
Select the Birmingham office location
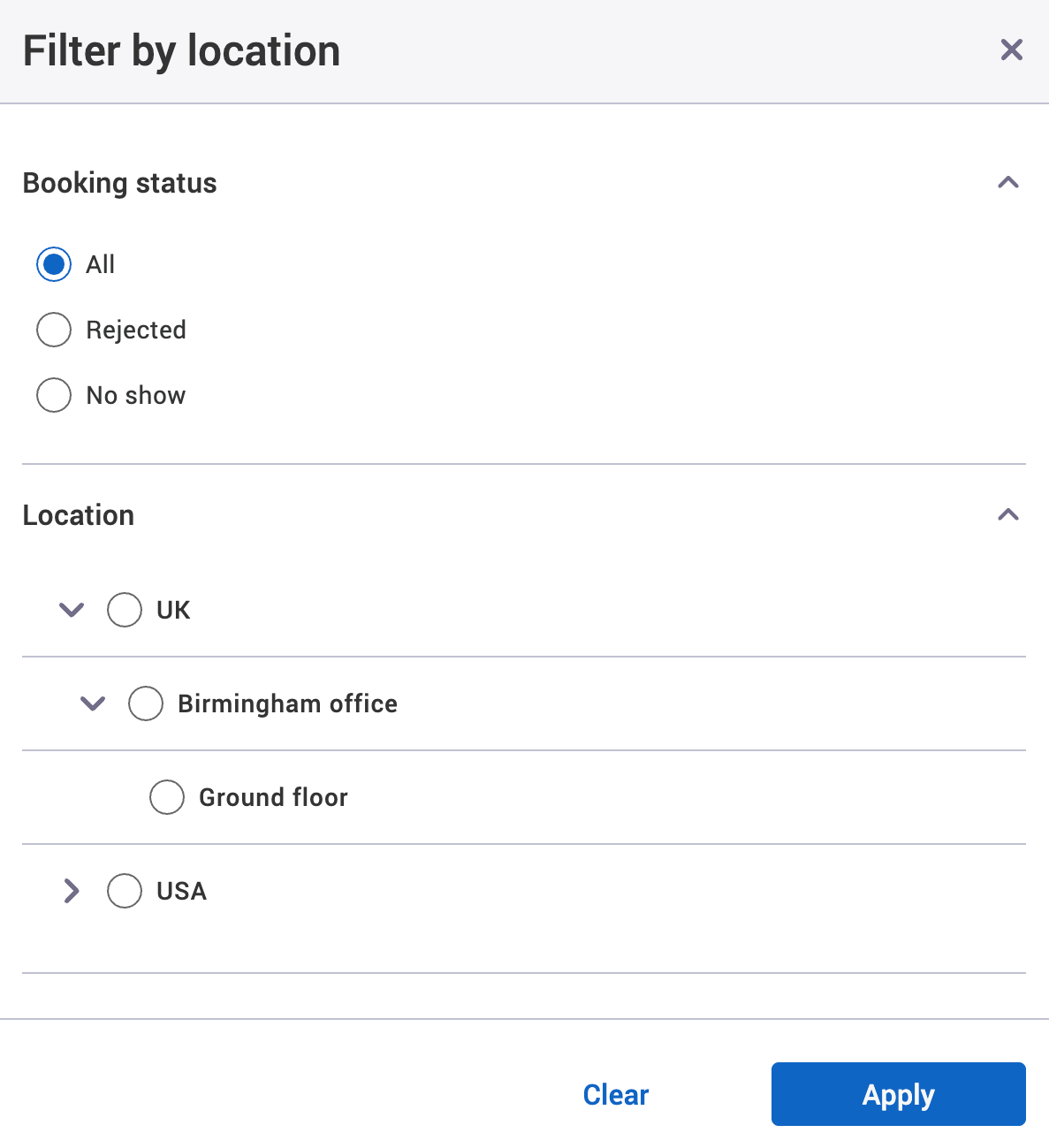click(146, 703)
